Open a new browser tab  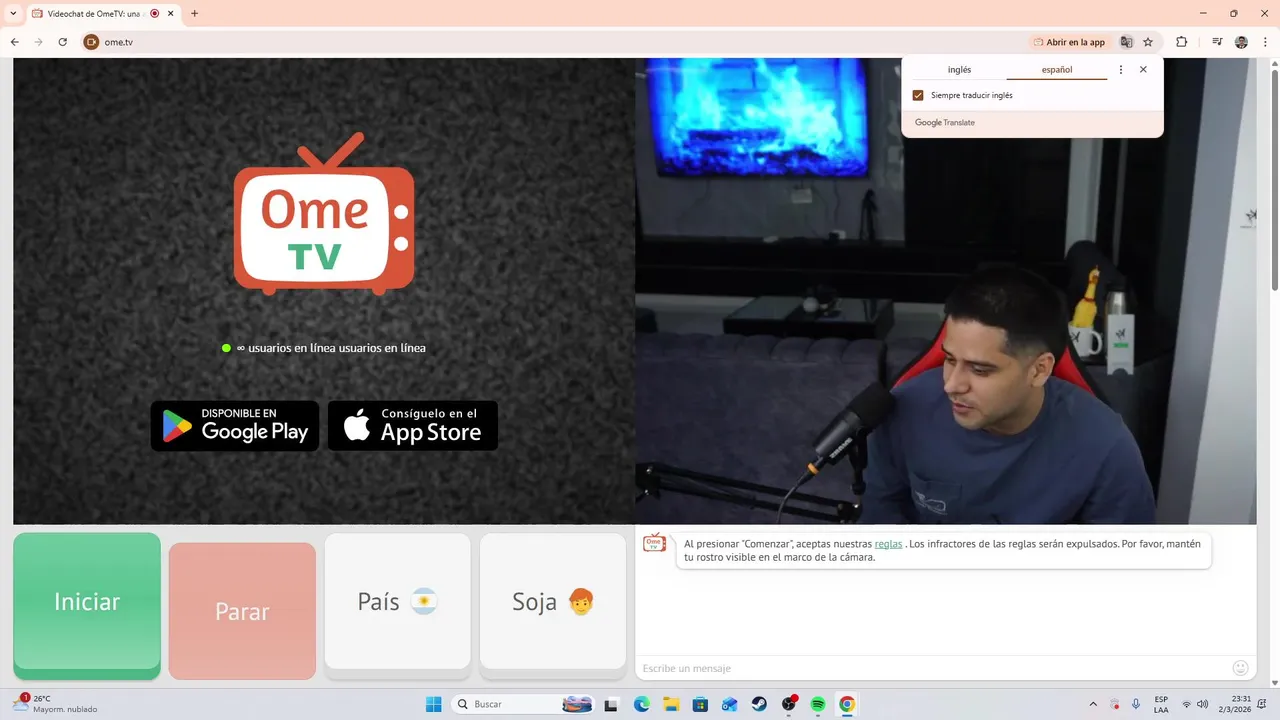(x=194, y=13)
